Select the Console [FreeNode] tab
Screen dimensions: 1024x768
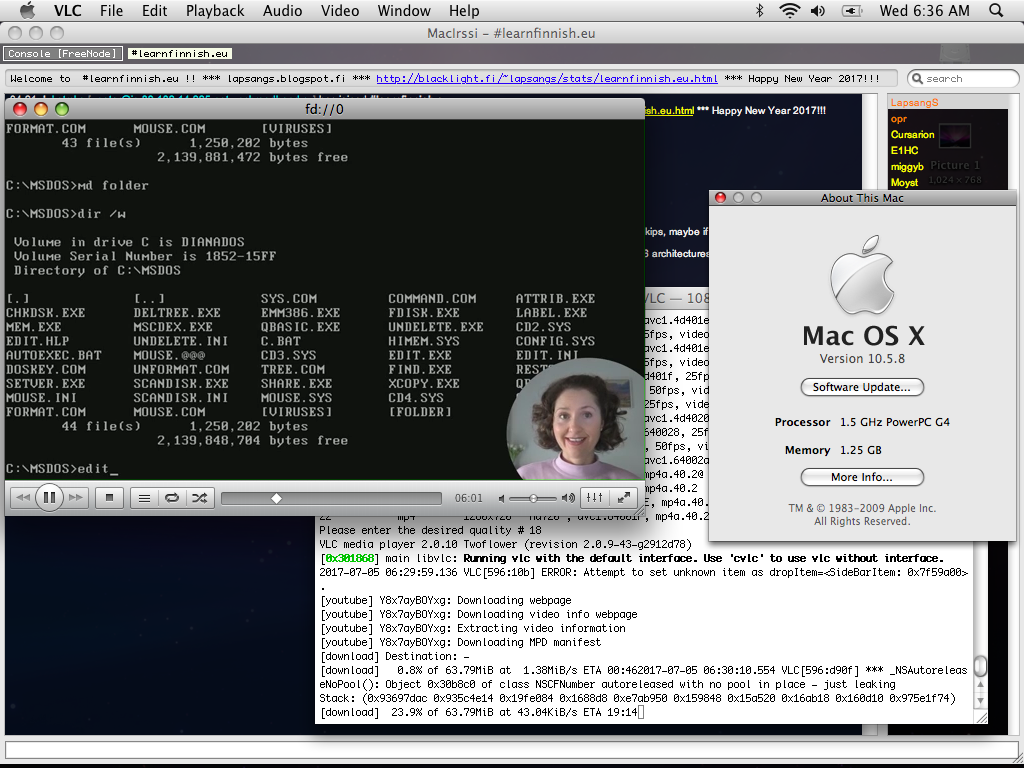pyautogui.click(x=63, y=54)
